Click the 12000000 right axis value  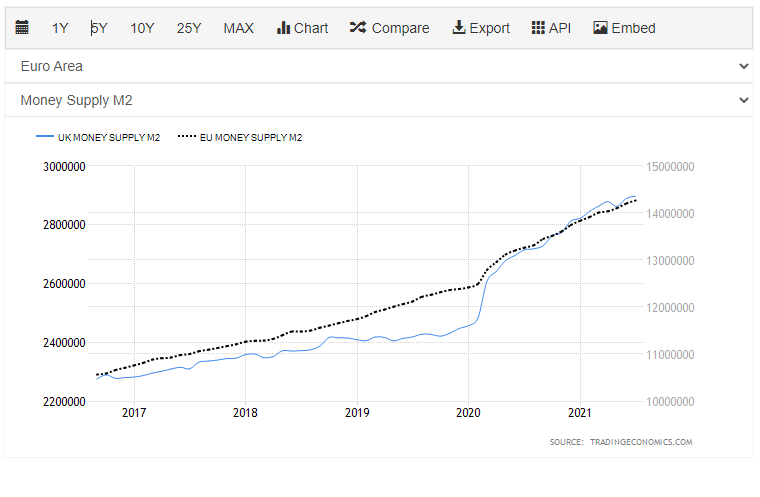670,308
